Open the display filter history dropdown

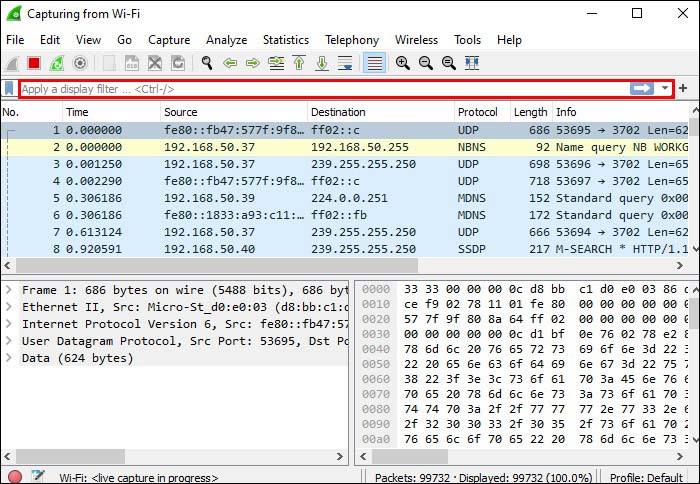coord(665,88)
